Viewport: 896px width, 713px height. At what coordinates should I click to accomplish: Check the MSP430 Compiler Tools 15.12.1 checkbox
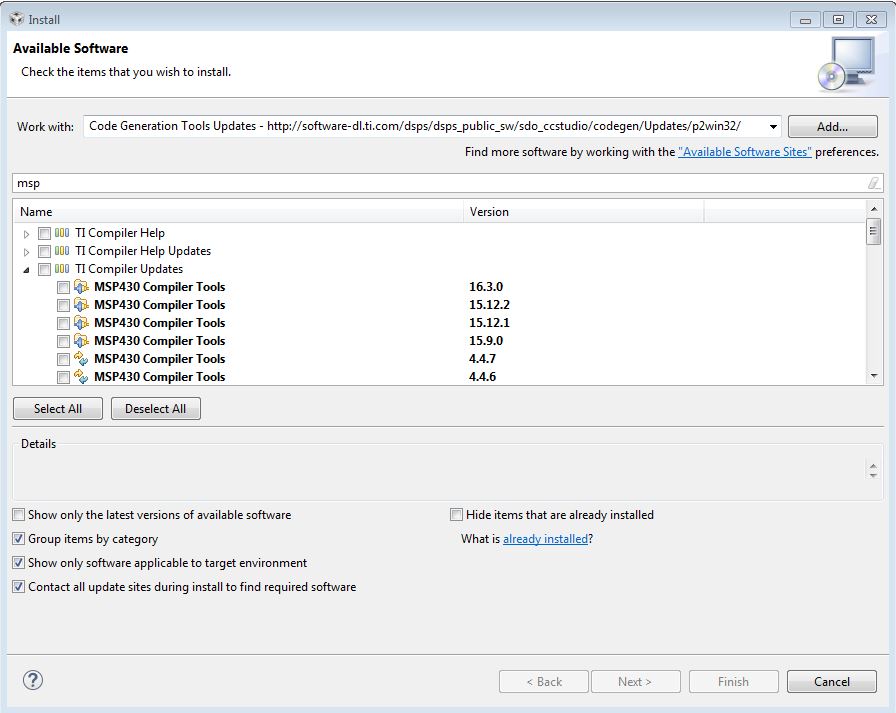63,323
